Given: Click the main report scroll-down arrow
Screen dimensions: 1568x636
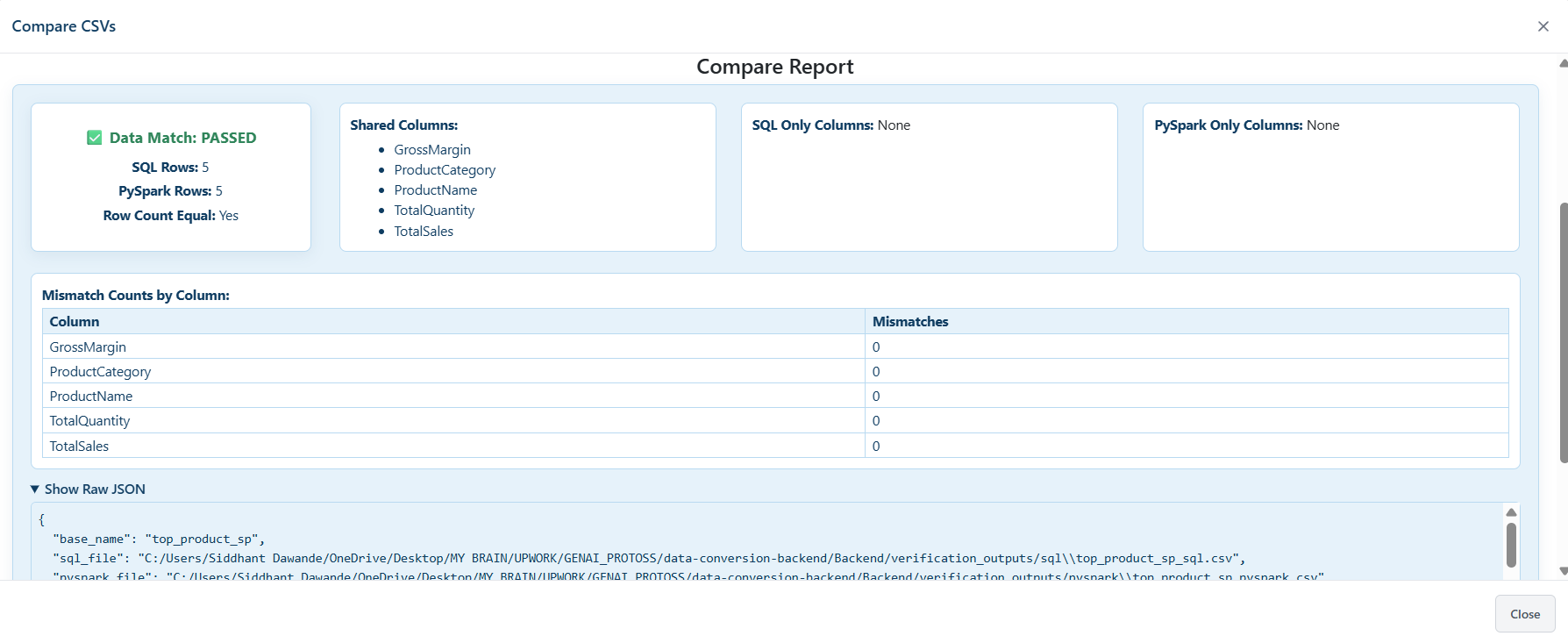Looking at the screenshot, I should [1563, 571].
